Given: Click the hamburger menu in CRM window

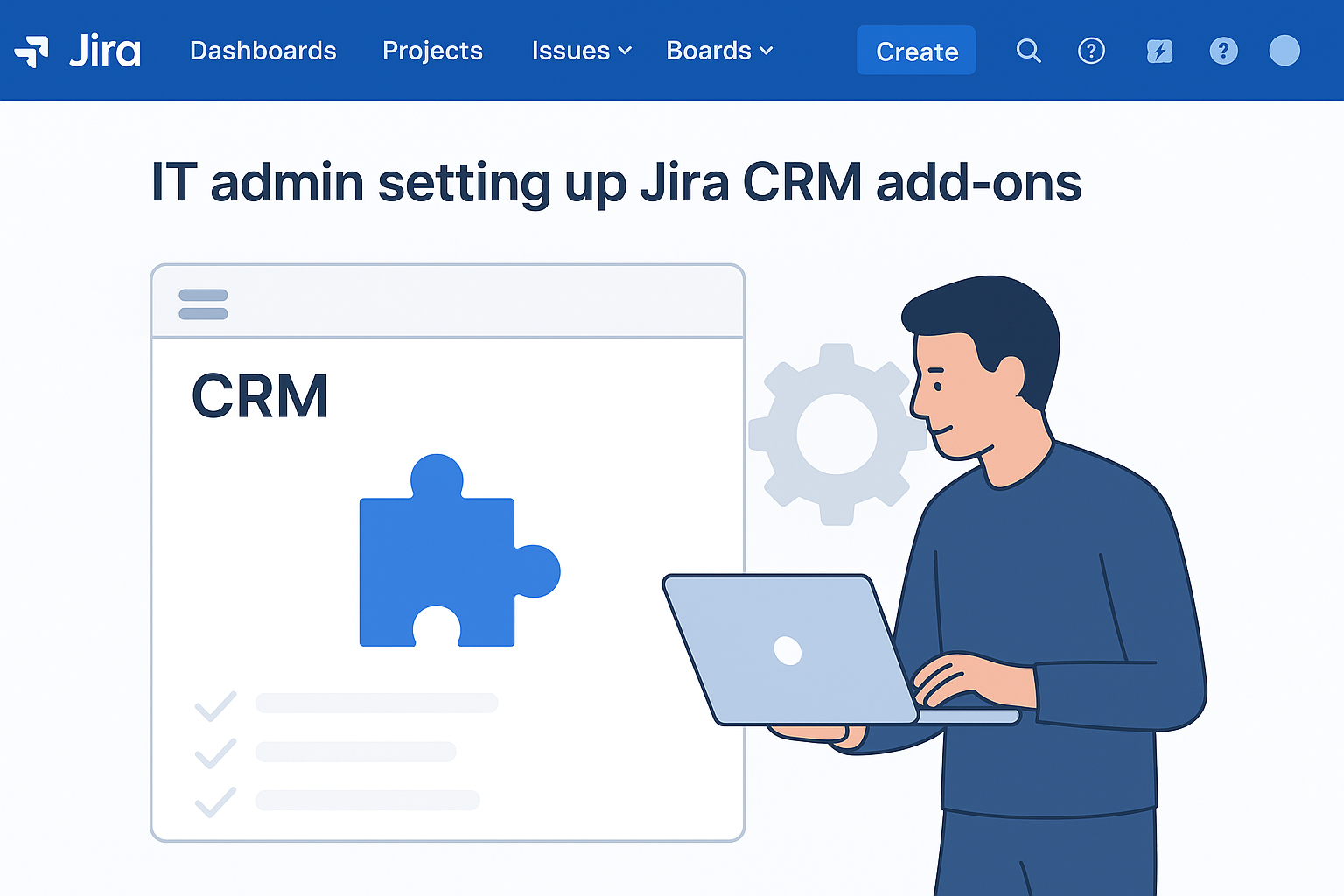Looking at the screenshot, I should tap(203, 304).
